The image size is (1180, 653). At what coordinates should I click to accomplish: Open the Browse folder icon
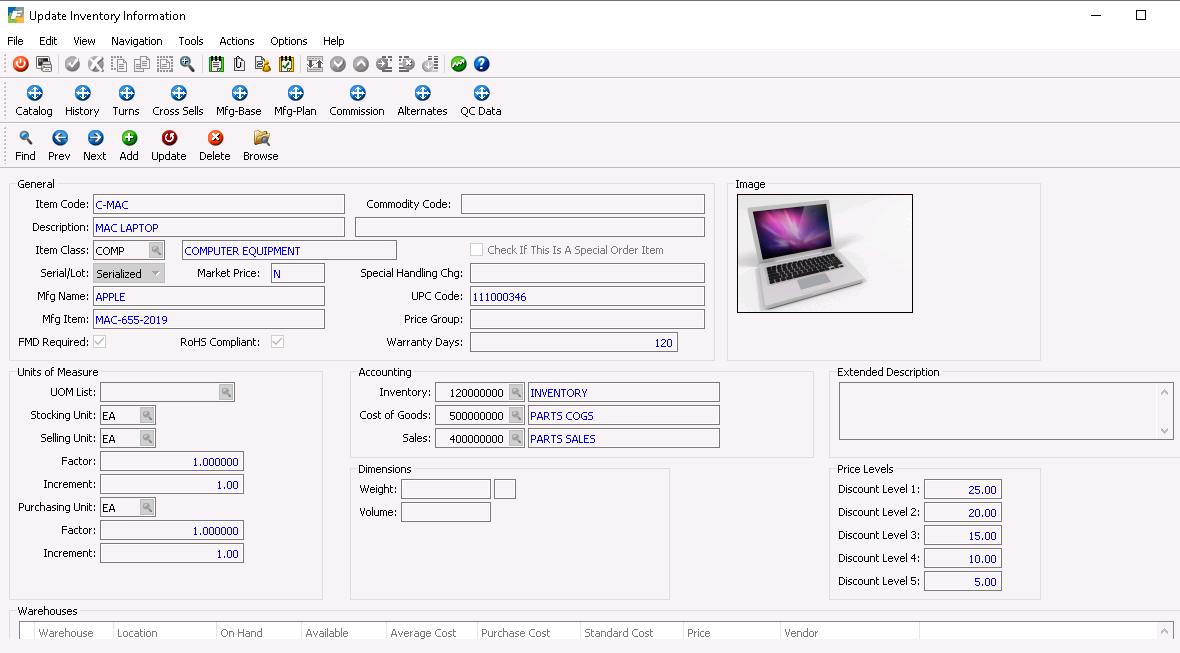click(x=261, y=139)
